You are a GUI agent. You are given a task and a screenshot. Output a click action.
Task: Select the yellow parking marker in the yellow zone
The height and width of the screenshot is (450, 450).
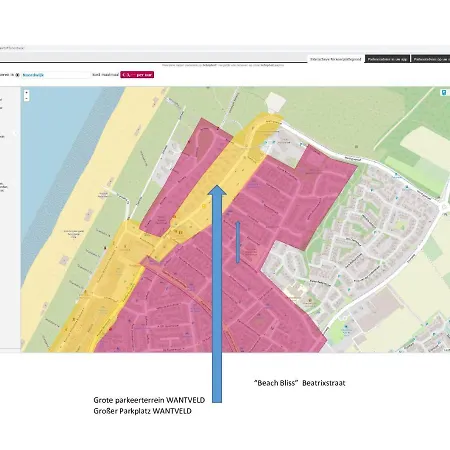(x=204, y=207)
